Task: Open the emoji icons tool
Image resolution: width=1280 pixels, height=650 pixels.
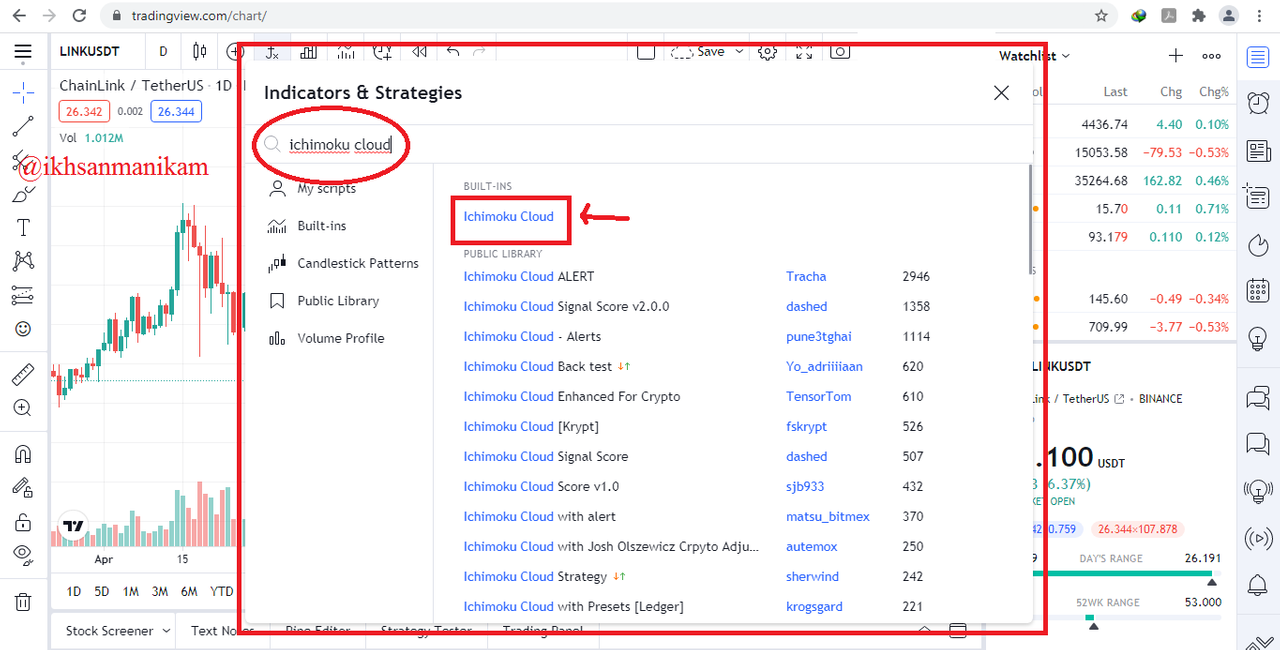Action: point(23,329)
